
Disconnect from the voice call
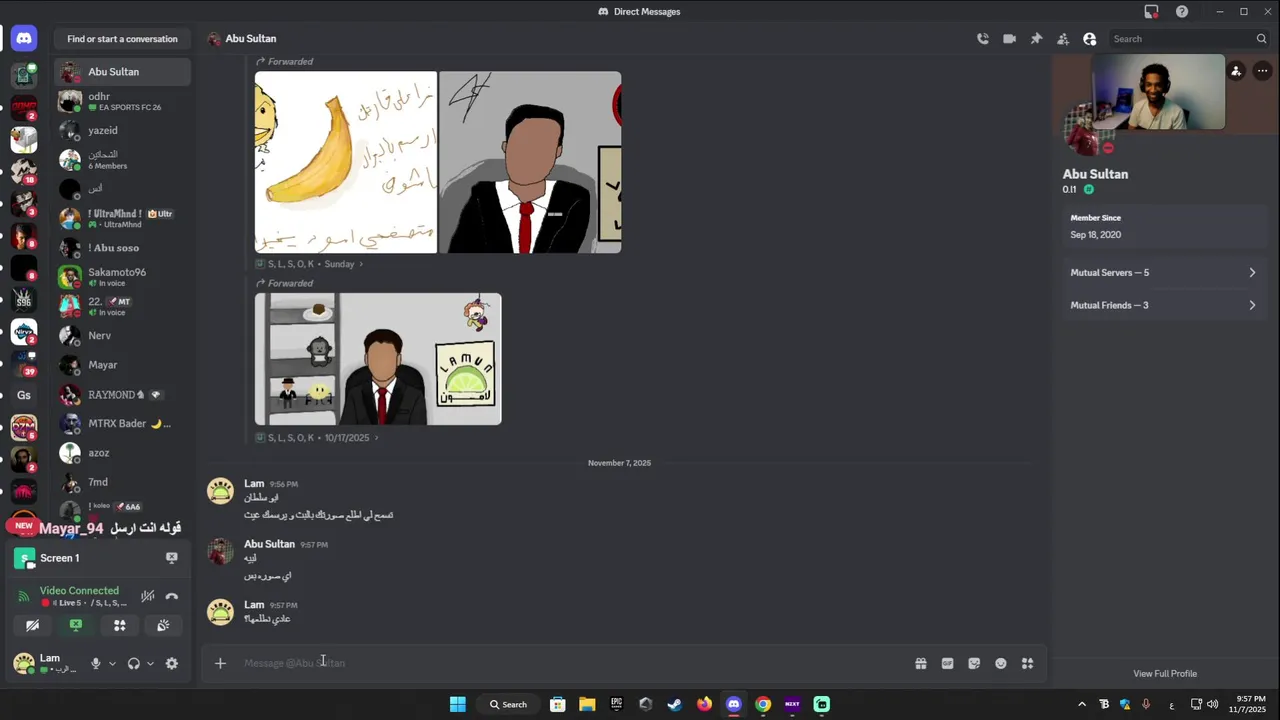coord(172,596)
